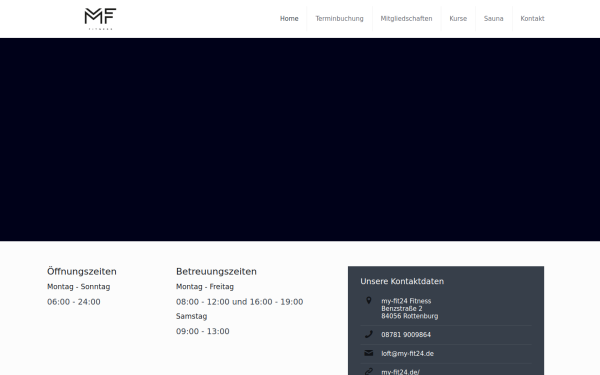Email loft@my-fit24.de link
Image resolution: width=600 pixels, height=375 pixels.
[x=408, y=354]
